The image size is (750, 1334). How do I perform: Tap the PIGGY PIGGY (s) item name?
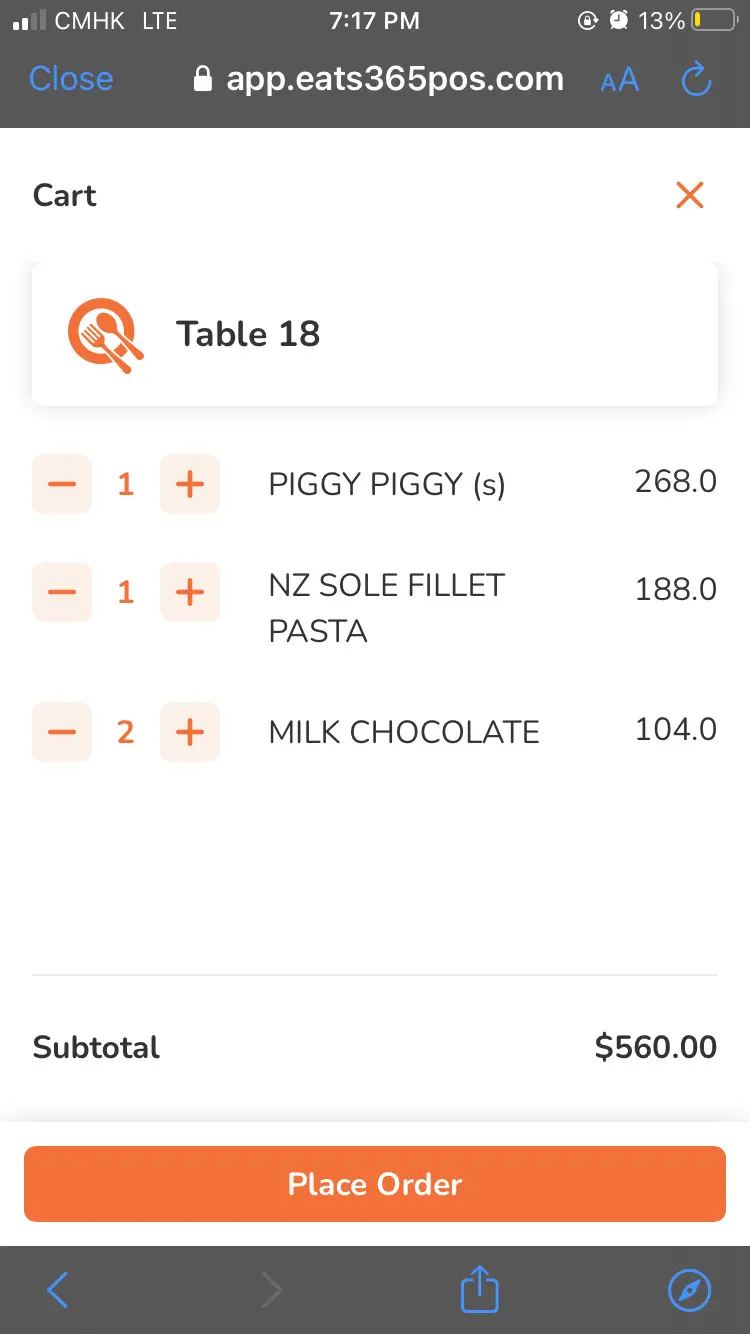(387, 485)
